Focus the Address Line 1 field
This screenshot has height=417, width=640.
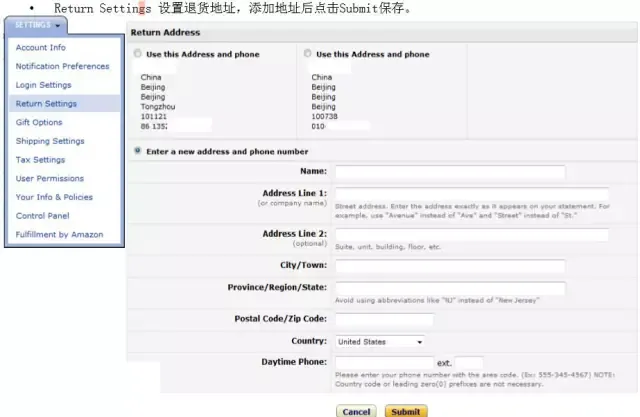point(471,194)
